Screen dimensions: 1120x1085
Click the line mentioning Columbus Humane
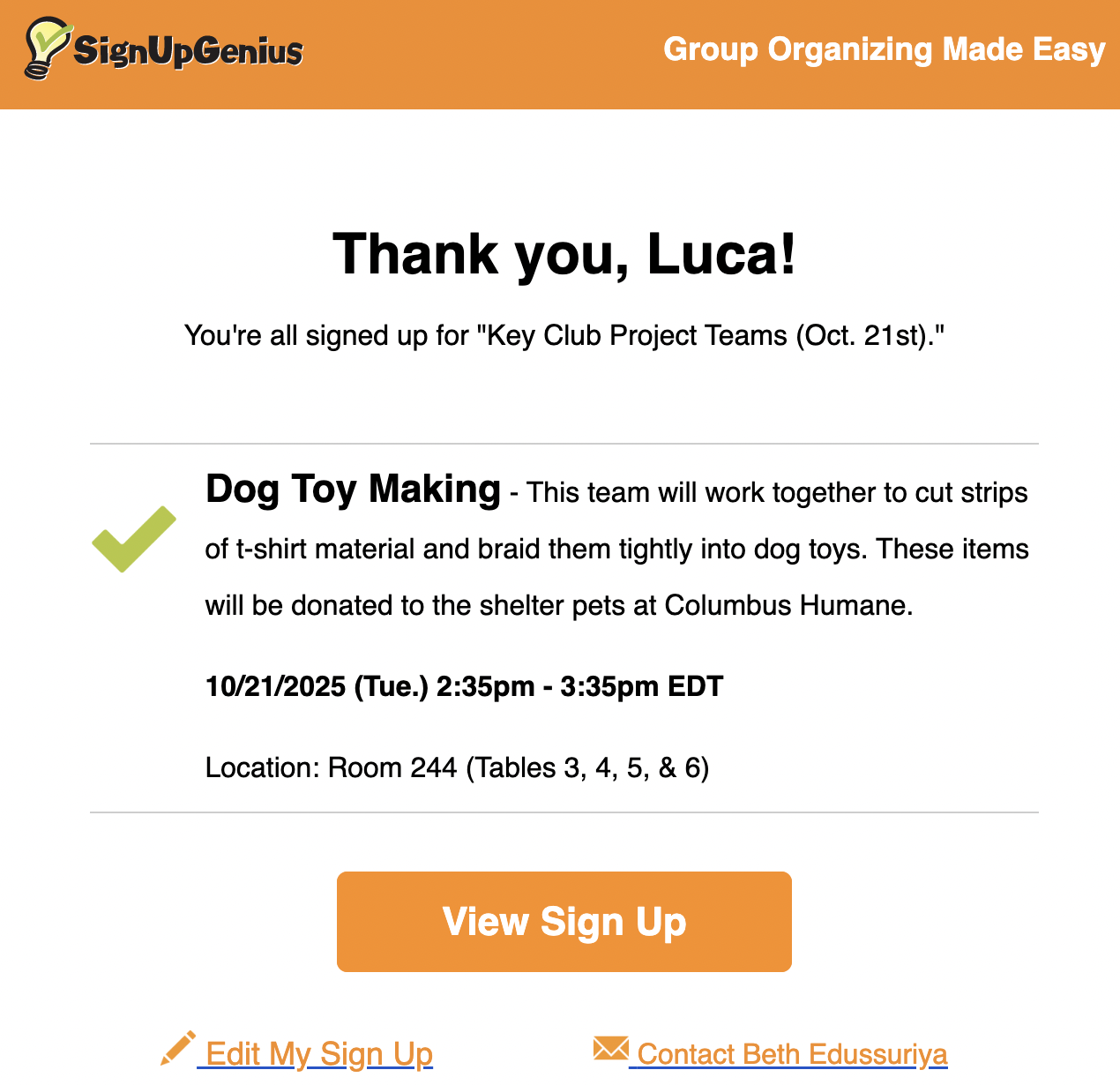(x=559, y=605)
